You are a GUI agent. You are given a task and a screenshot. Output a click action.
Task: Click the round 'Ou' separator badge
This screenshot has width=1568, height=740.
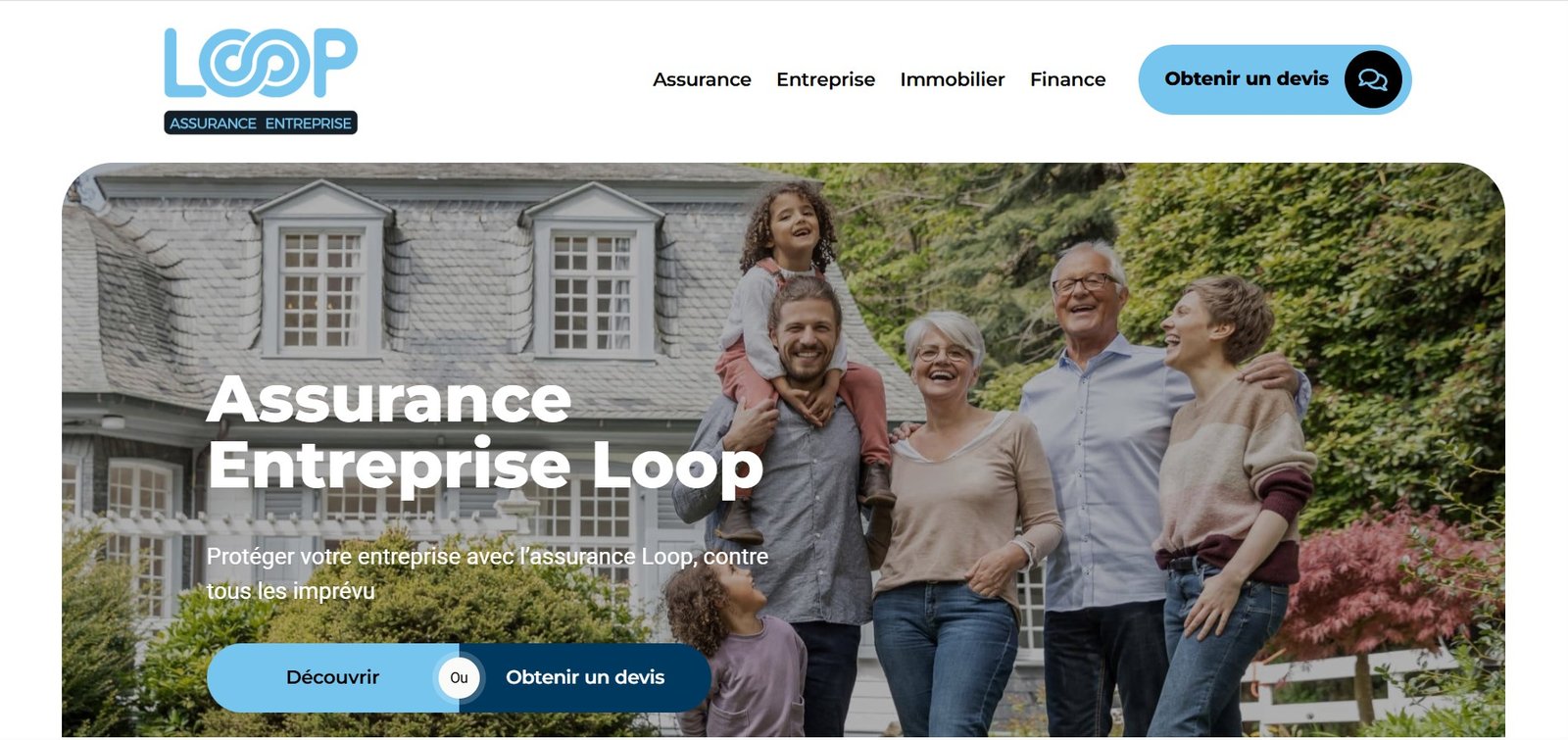pyautogui.click(x=459, y=677)
